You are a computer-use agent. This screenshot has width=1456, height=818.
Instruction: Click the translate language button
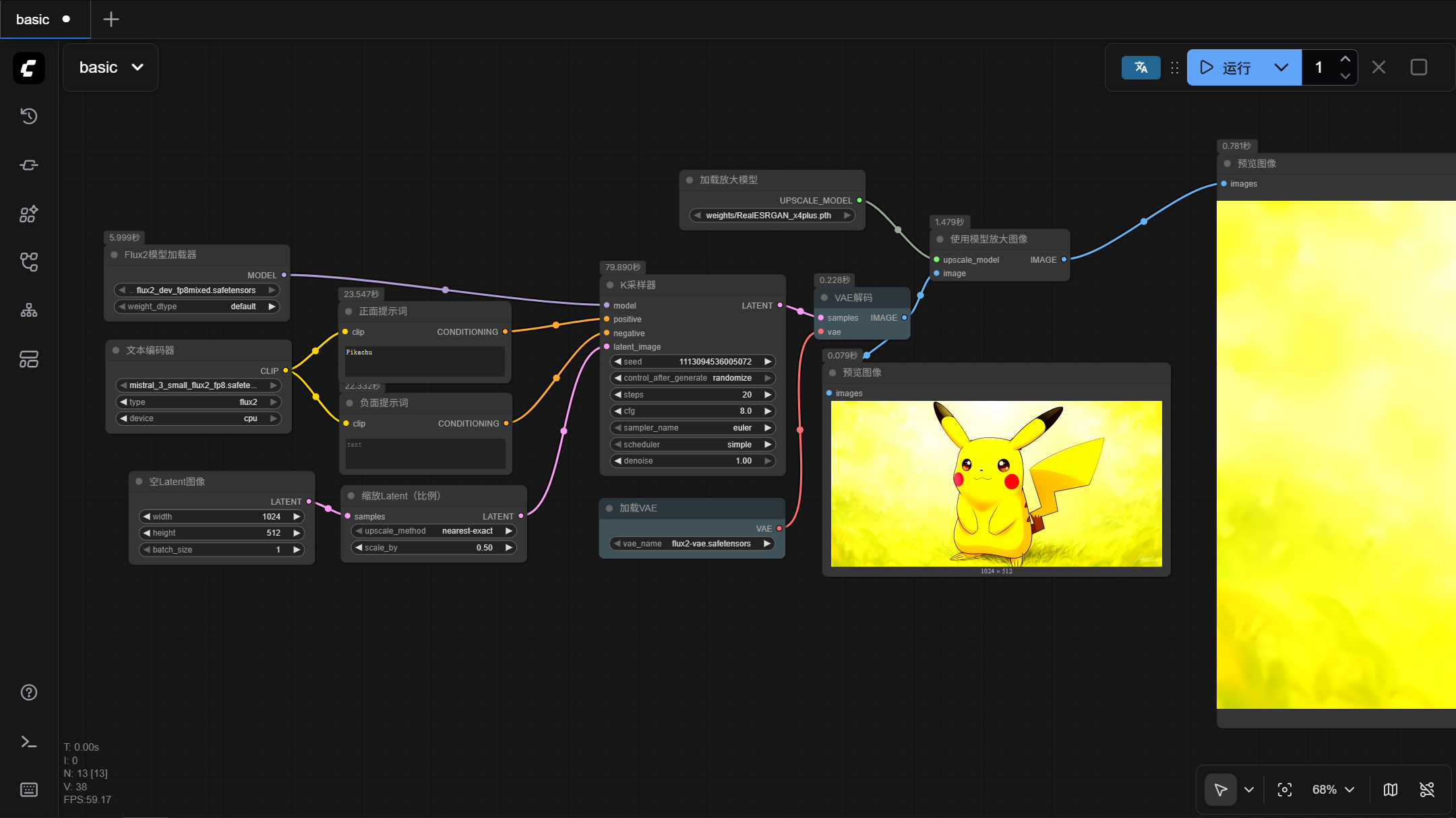click(x=1141, y=67)
